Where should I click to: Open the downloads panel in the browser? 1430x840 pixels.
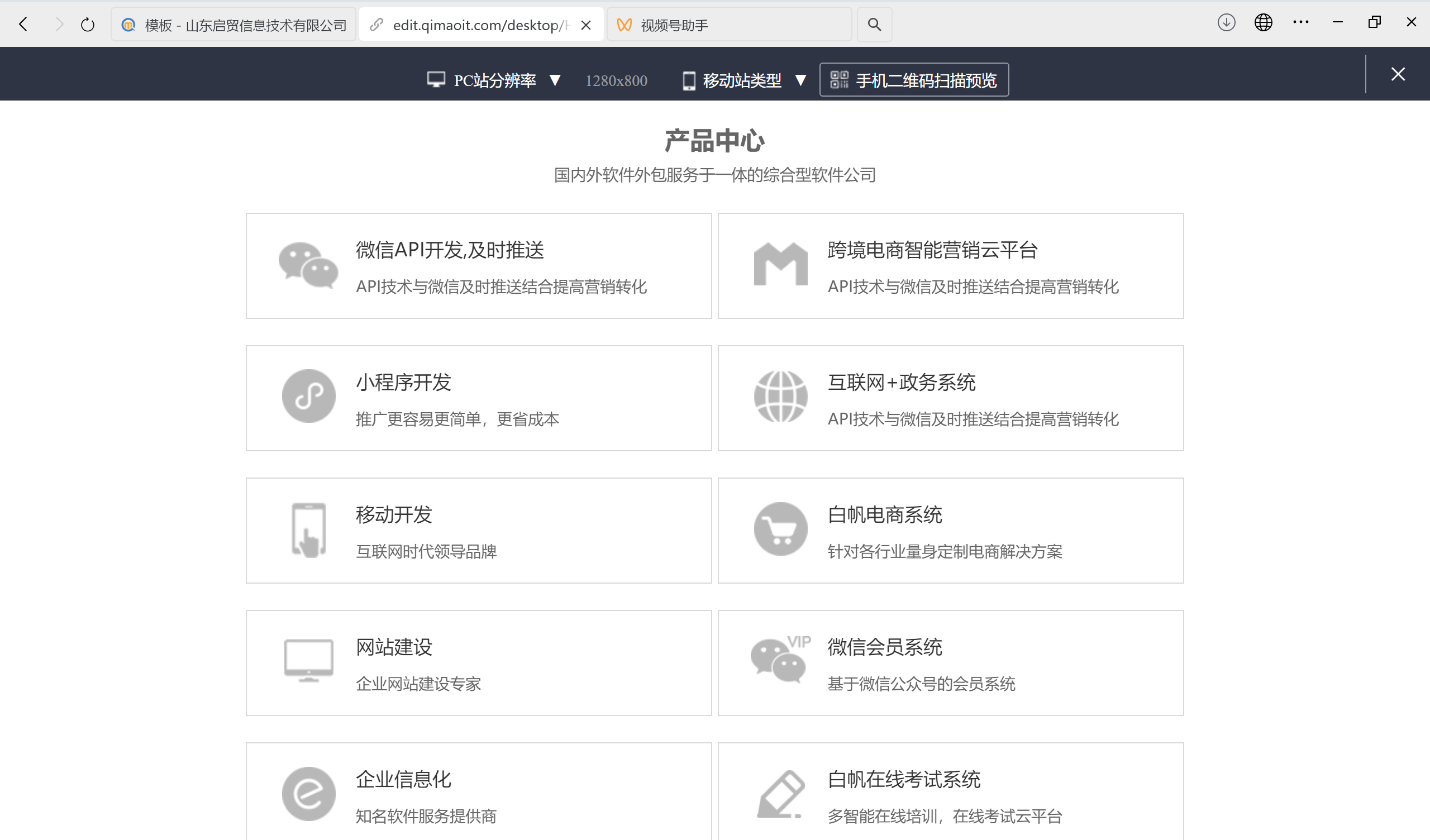1226,23
